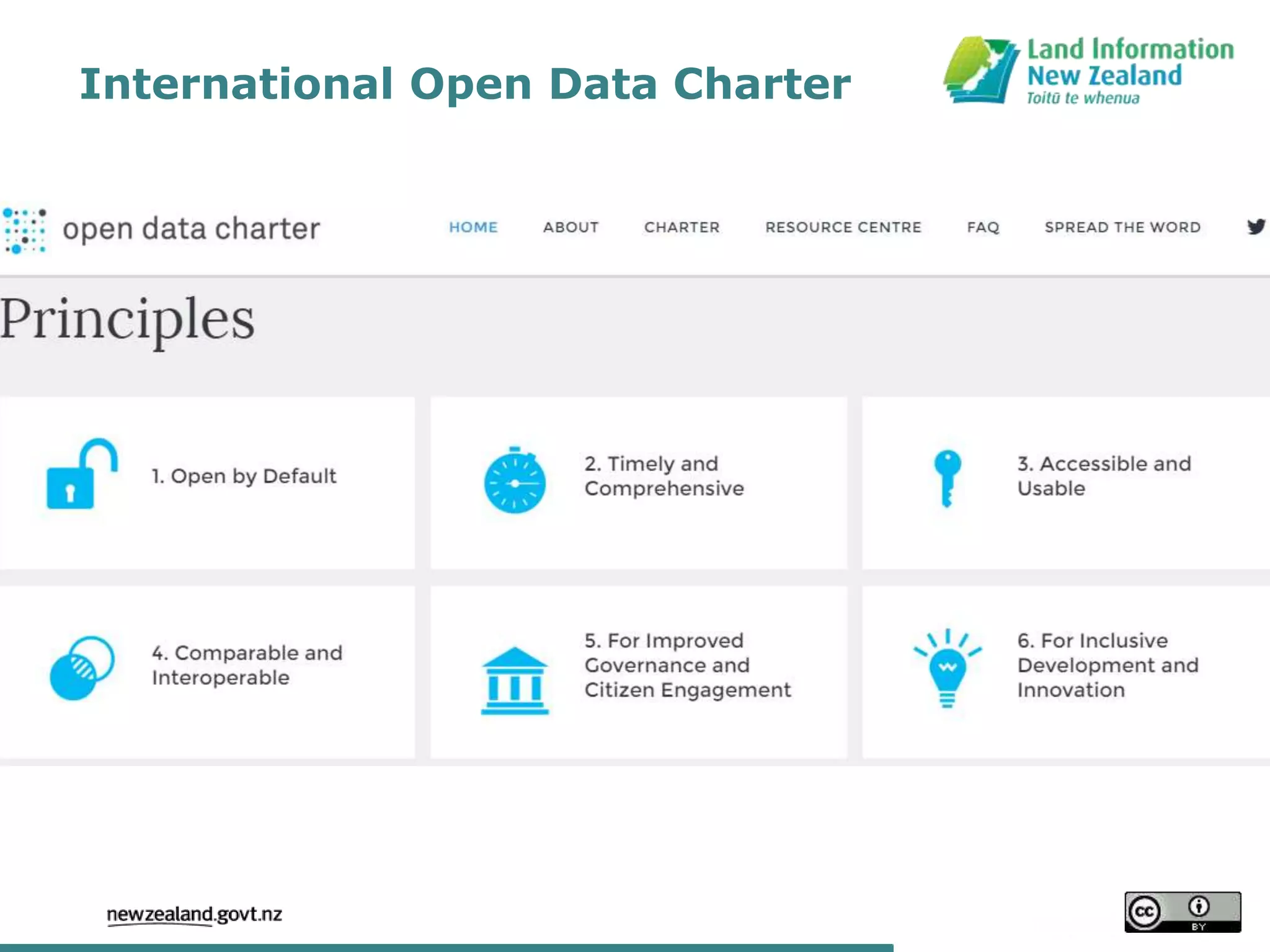Open the RESOURCE CENTRE menu item
The height and width of the screenshot is (952, 1270).
coord(843,227)
